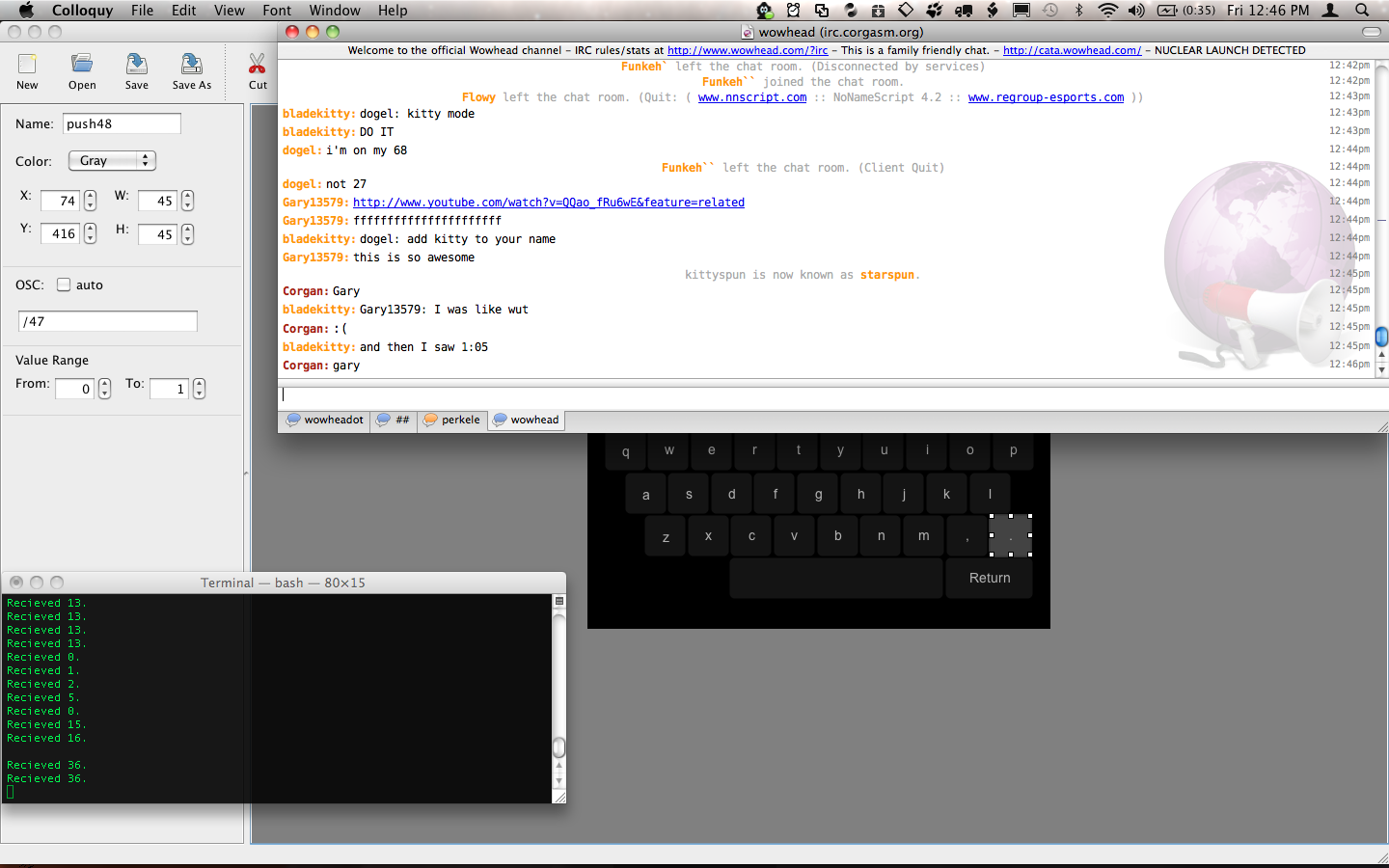Click the Wi-Fi status icon

tap(1108, 11)
